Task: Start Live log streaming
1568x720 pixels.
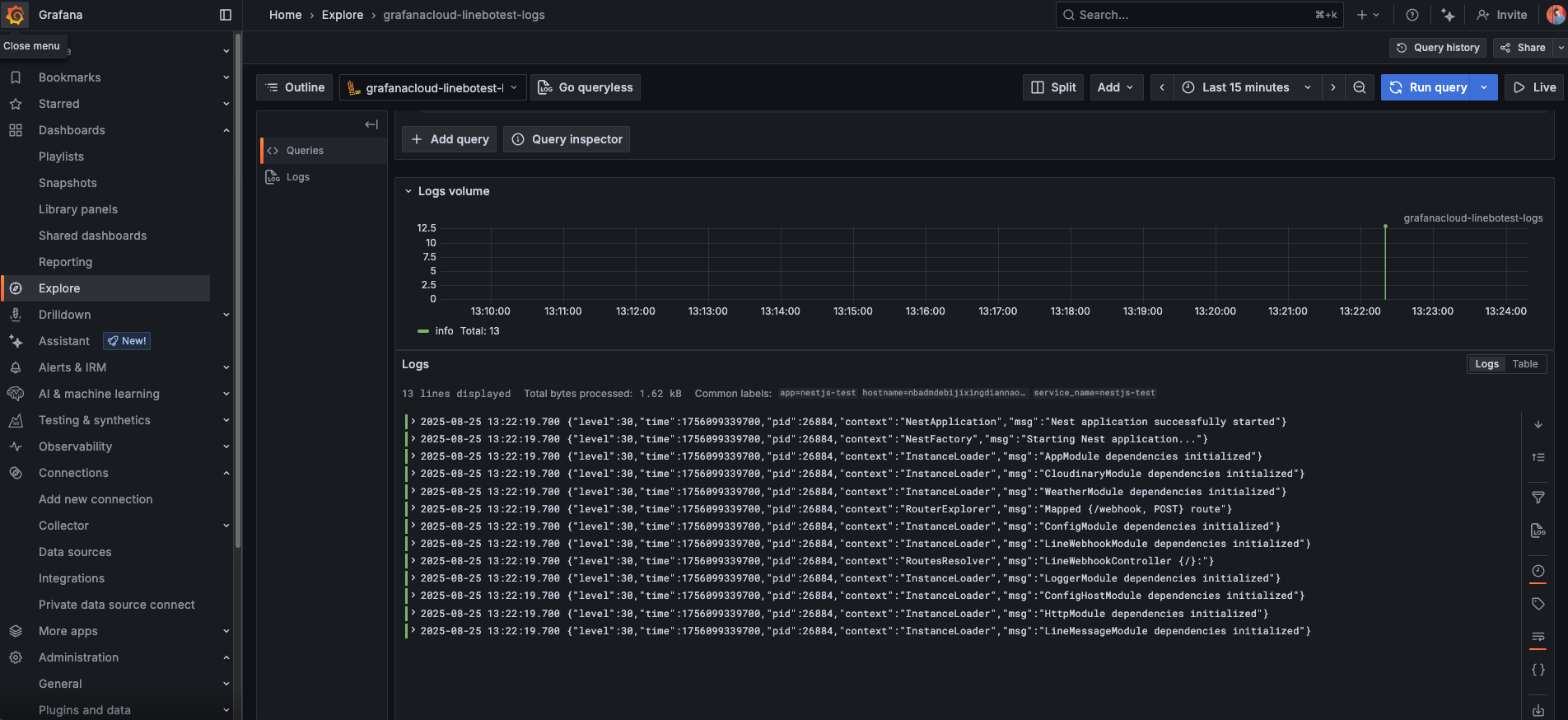Action: [x=1535, y=87]
